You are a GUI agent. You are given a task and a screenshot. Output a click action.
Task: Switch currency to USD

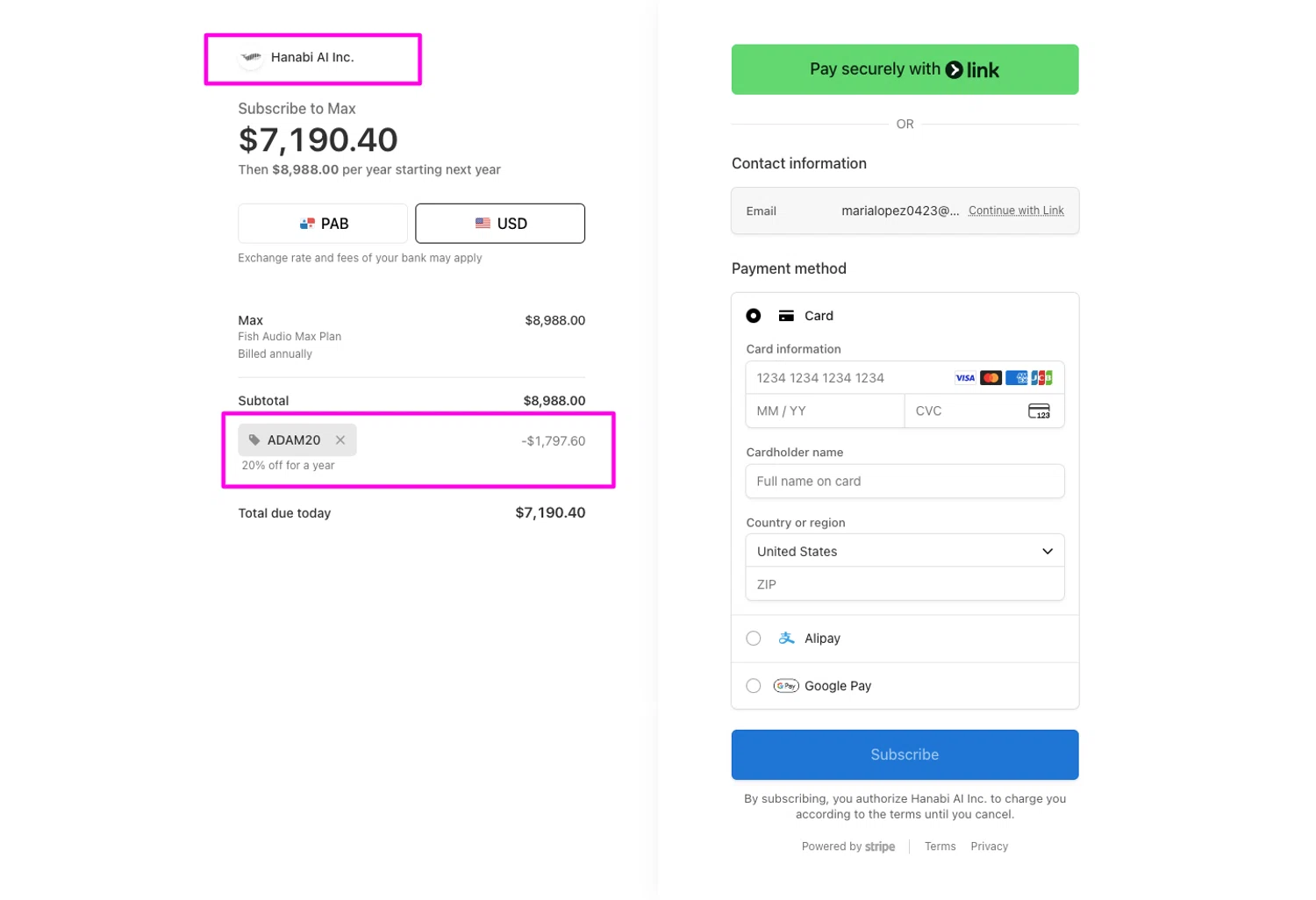500,224
